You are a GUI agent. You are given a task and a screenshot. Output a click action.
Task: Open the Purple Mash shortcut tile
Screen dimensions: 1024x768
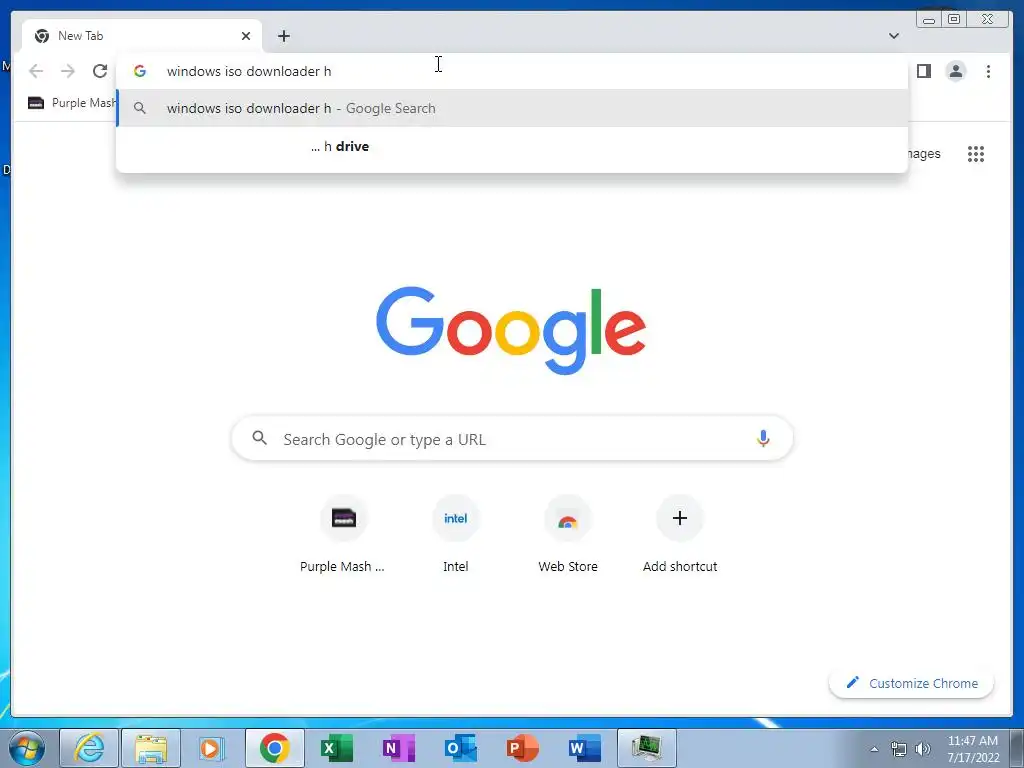pyautogui.click(x=343, y=535)
